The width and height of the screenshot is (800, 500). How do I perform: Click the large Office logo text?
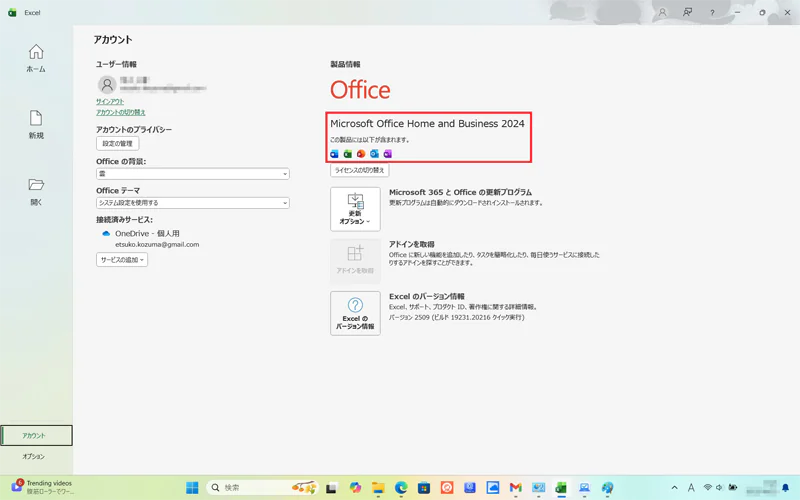[x=360, y=90]
